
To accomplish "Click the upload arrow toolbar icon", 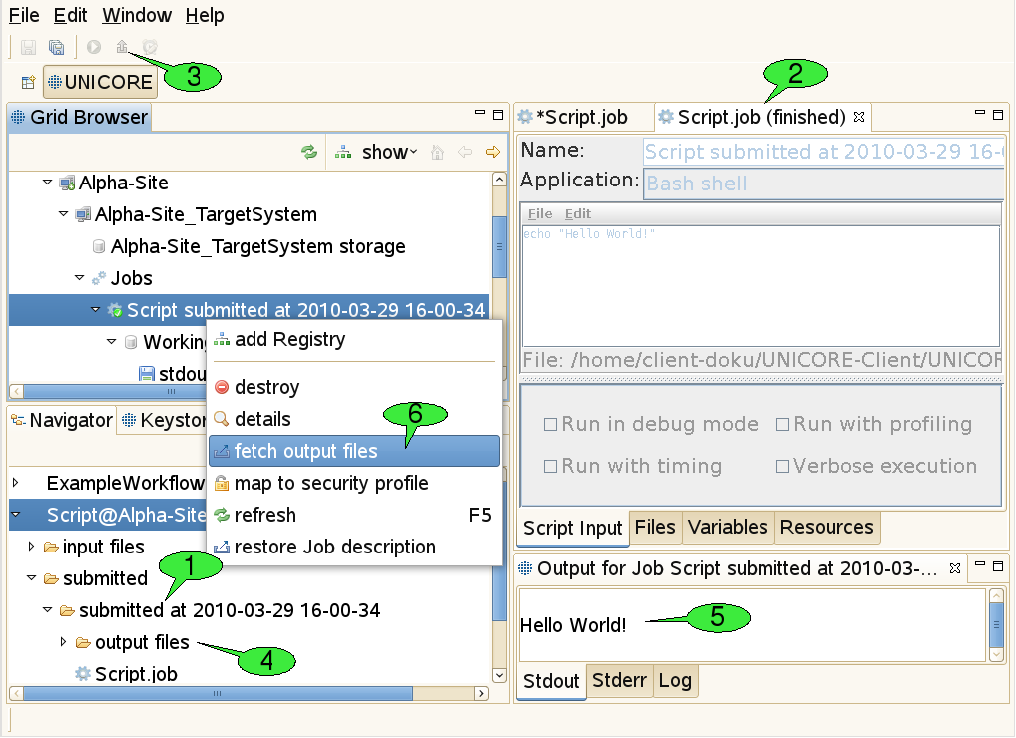I will pos(122,46).
